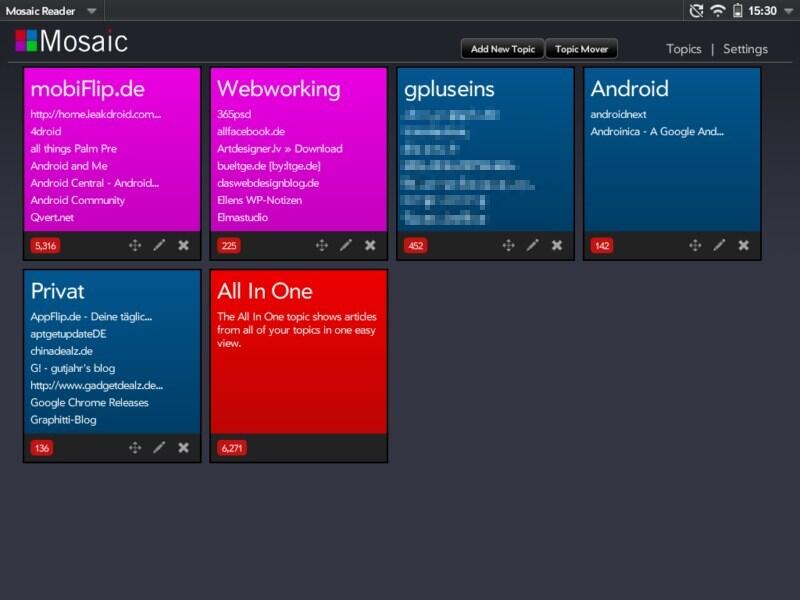The height and width of the screenshot is (600, 800).
Task: Delete the Android topic
Action: tap(743, 245)
